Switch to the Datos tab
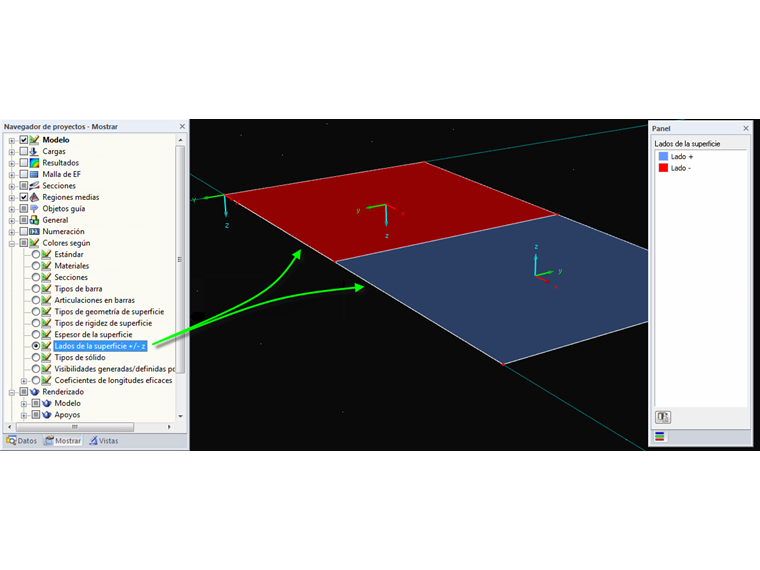This screenshot has height=570, width=760. tap(22, 441)
